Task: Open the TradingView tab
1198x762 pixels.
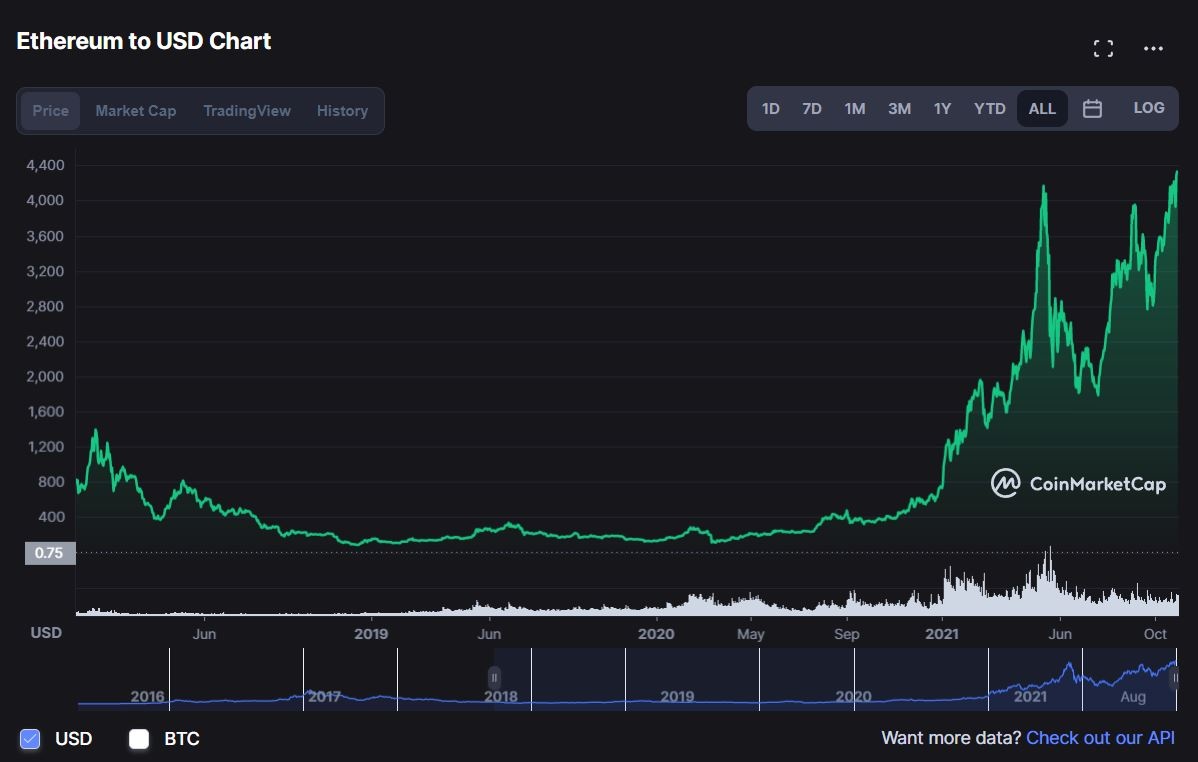Action: point(246,110)
